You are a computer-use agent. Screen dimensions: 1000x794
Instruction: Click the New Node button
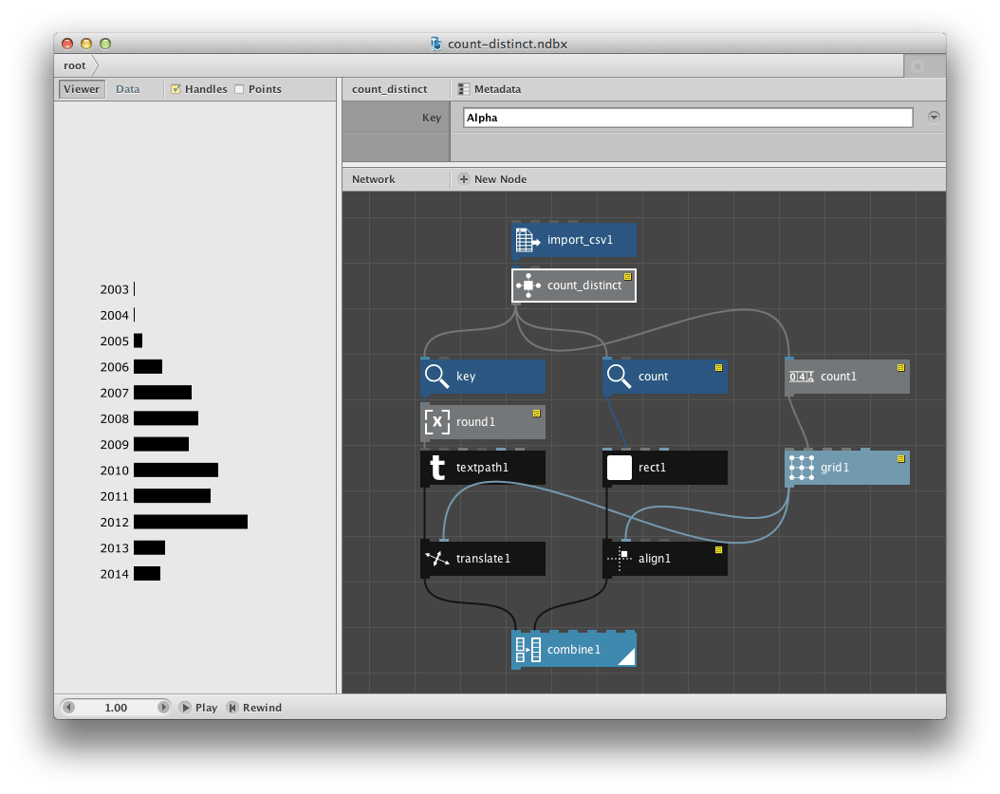[493, 179]
